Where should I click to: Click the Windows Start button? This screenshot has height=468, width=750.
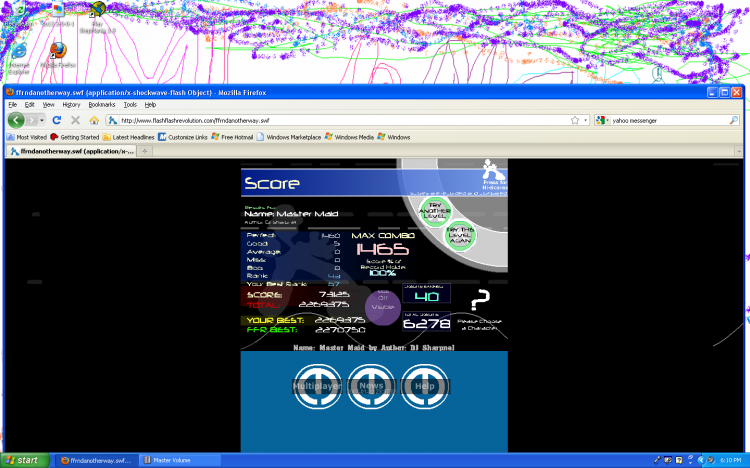point(23,460)
